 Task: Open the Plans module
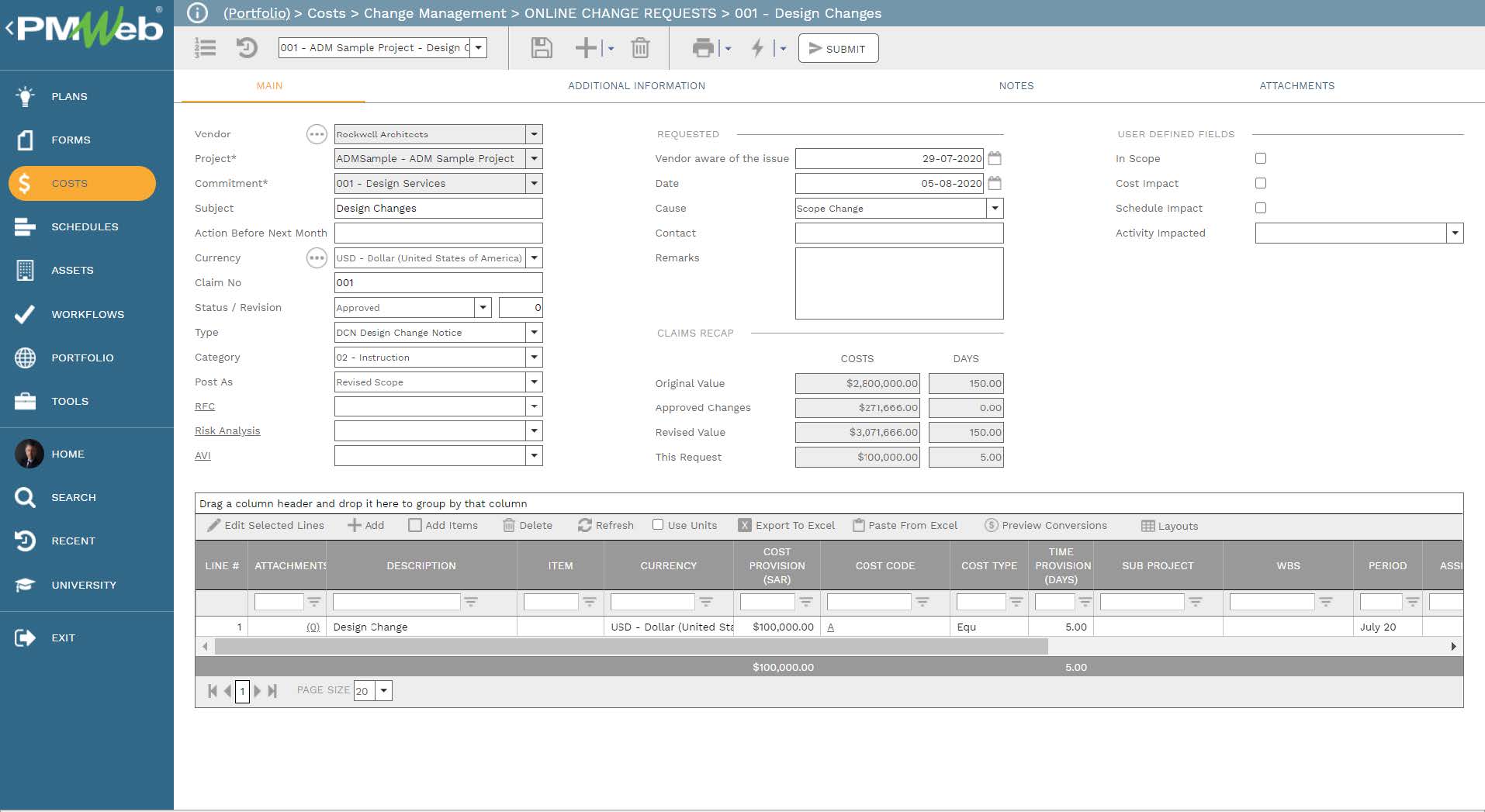coord(69,96)
